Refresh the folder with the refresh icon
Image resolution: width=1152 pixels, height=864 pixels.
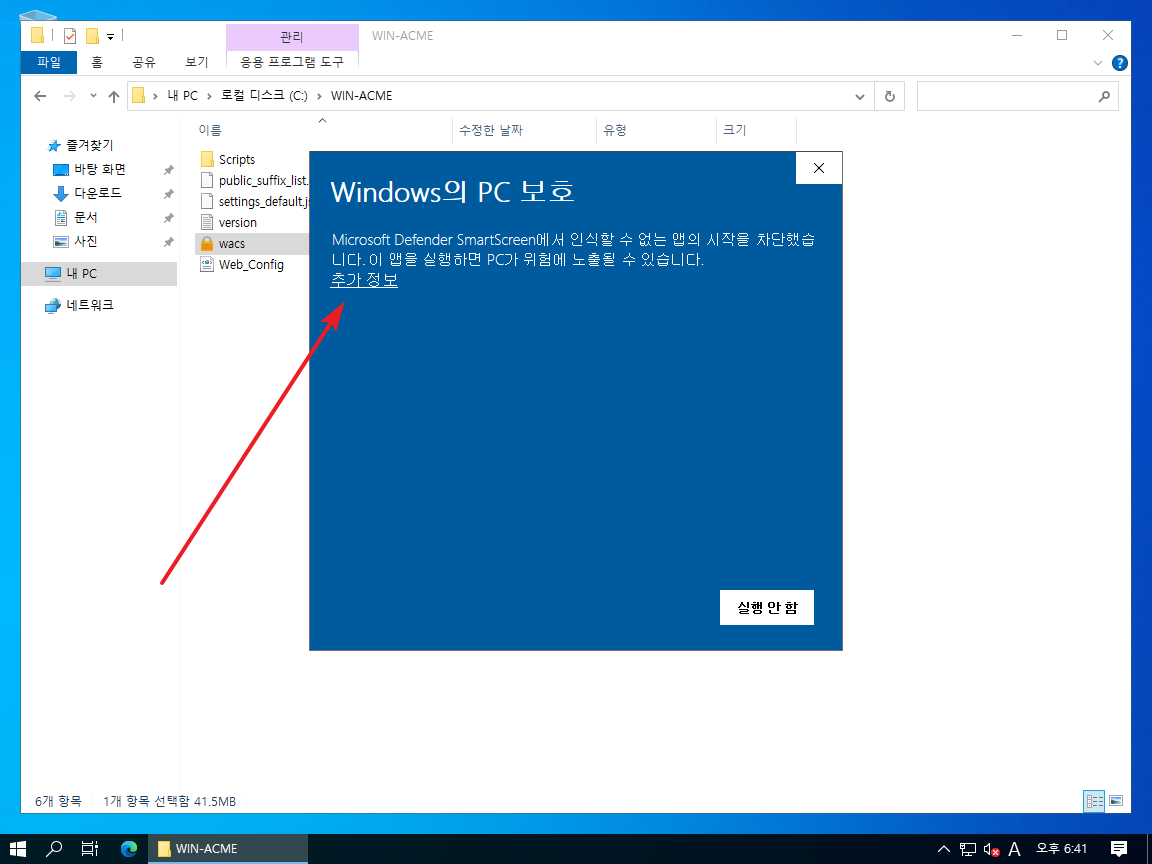click(890, 96)
